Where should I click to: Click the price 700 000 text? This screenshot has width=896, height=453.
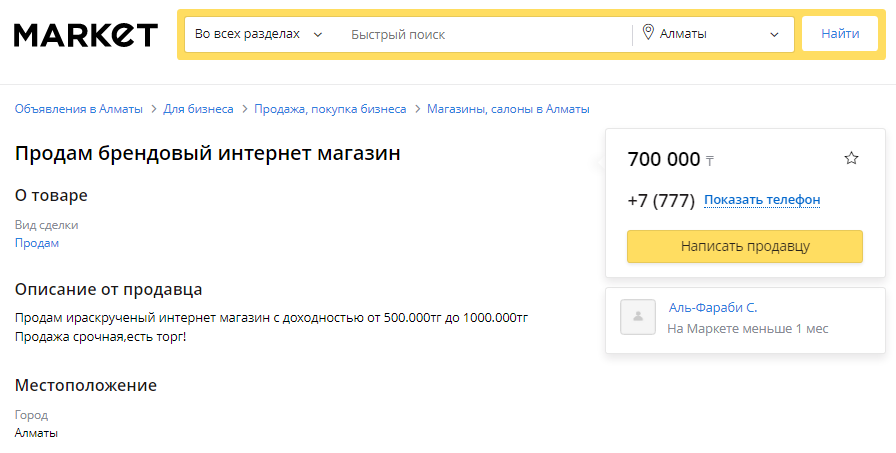(663, 159)
